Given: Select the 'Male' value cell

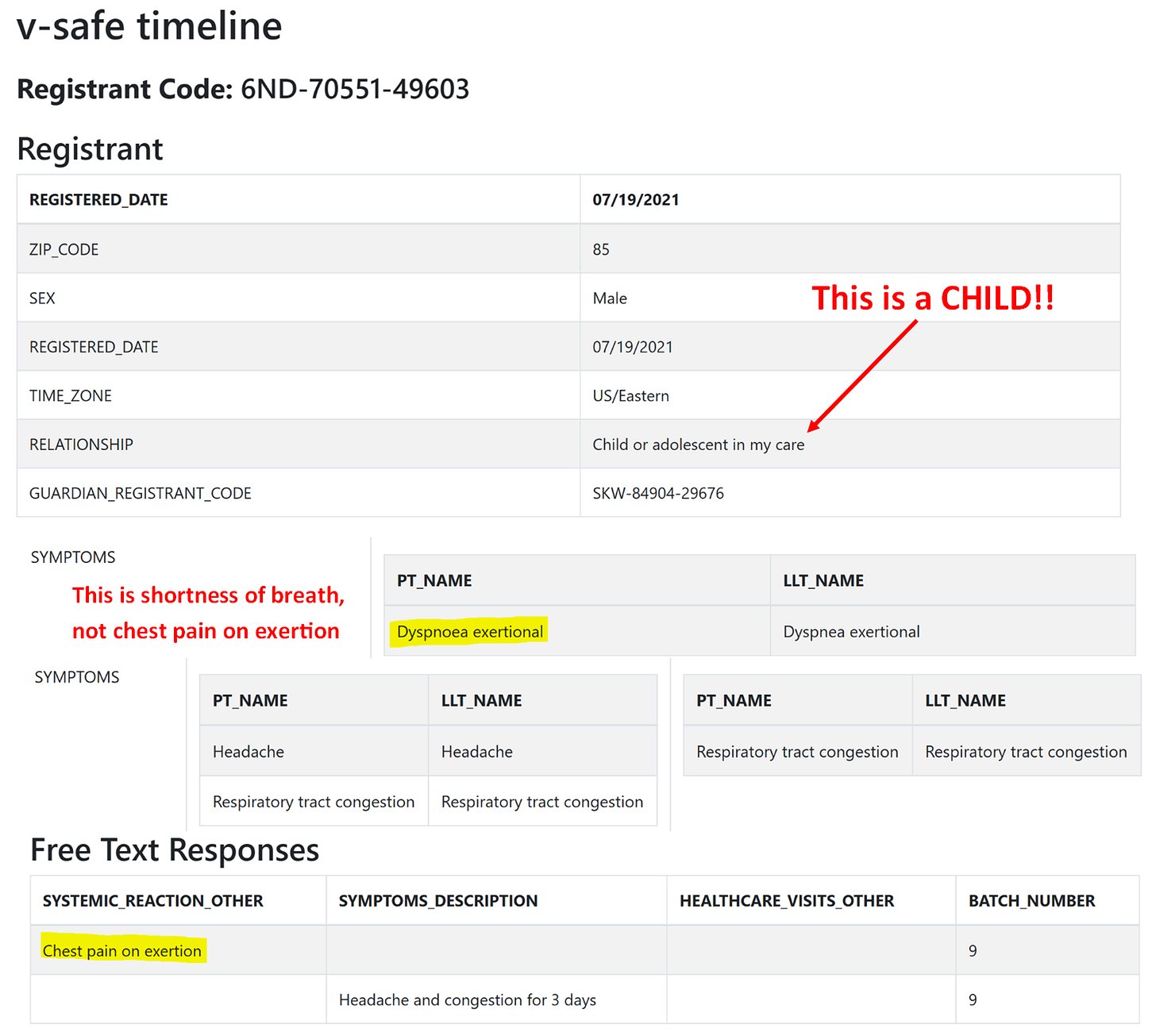Looking at the screenshot, I should click(x=850, y=298).
